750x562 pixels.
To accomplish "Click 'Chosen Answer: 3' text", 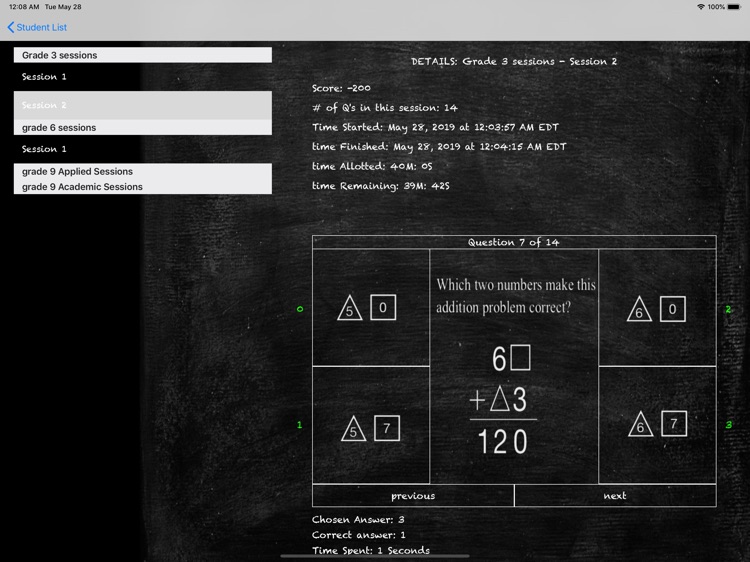I will [x=358, y=519].
